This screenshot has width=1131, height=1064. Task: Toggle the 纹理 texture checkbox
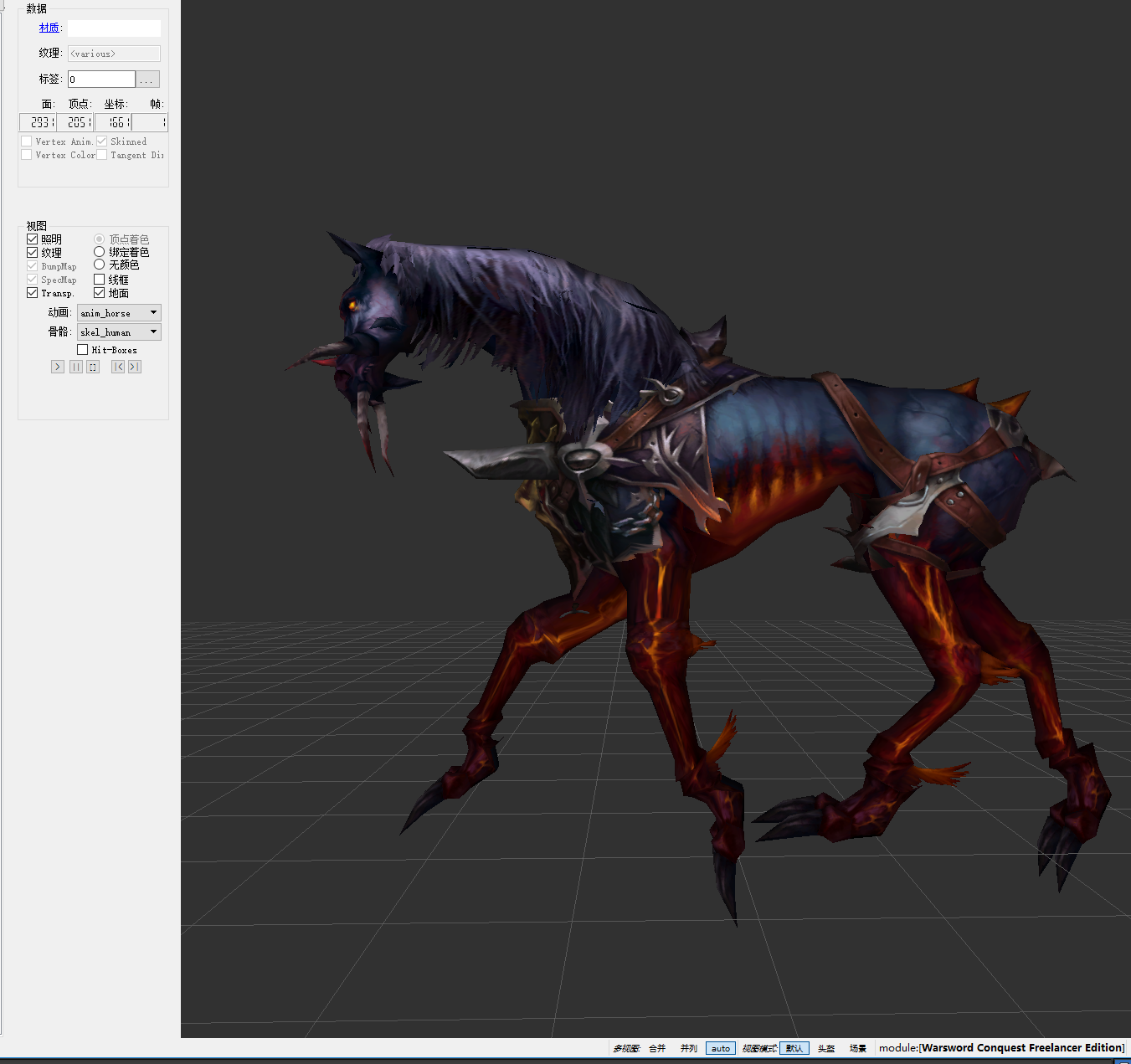(x=32, y=253)
